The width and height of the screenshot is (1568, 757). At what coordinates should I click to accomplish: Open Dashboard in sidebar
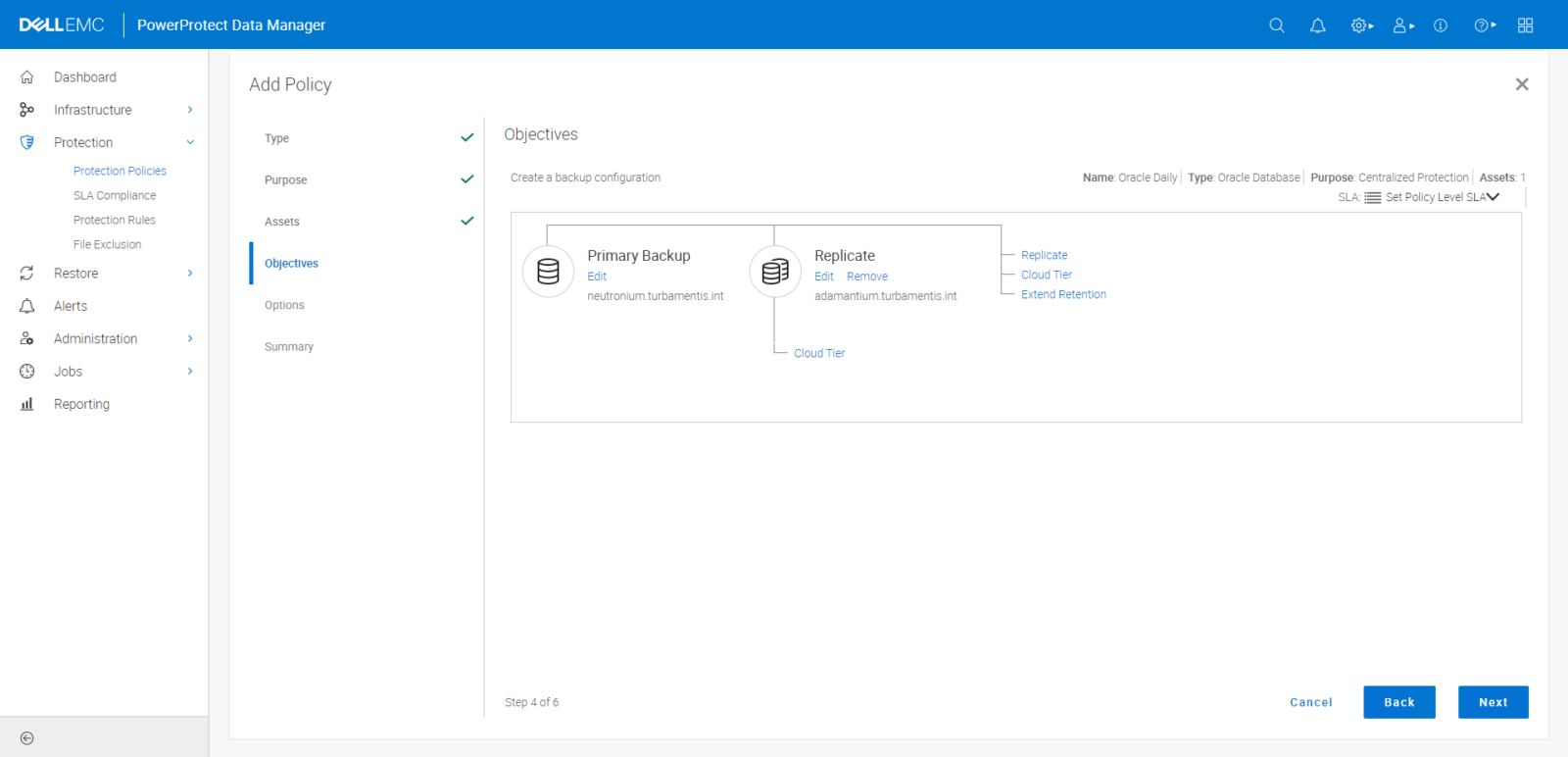click(x=85, y=76)
